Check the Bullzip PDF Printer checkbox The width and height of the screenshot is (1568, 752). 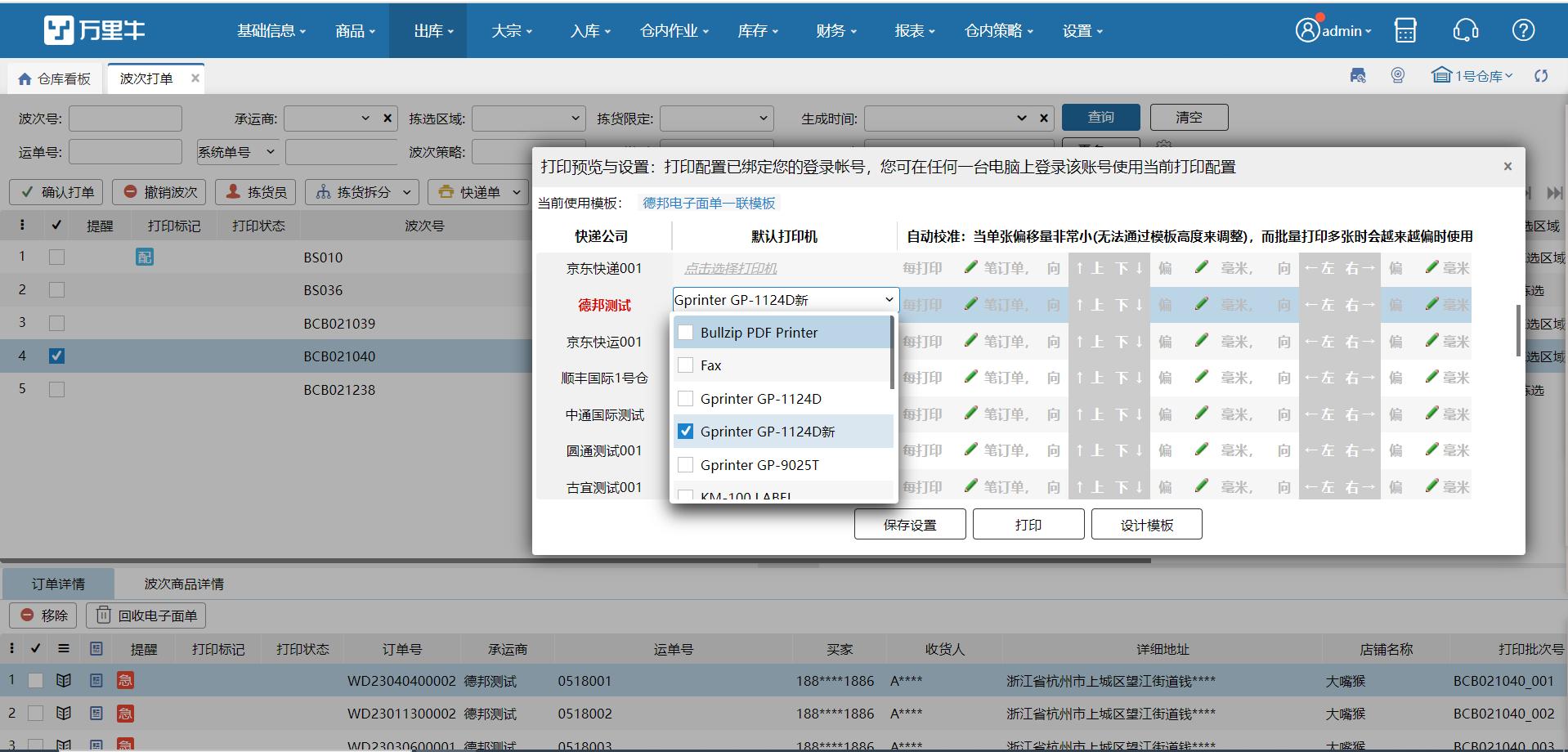(x=685, y=332)
